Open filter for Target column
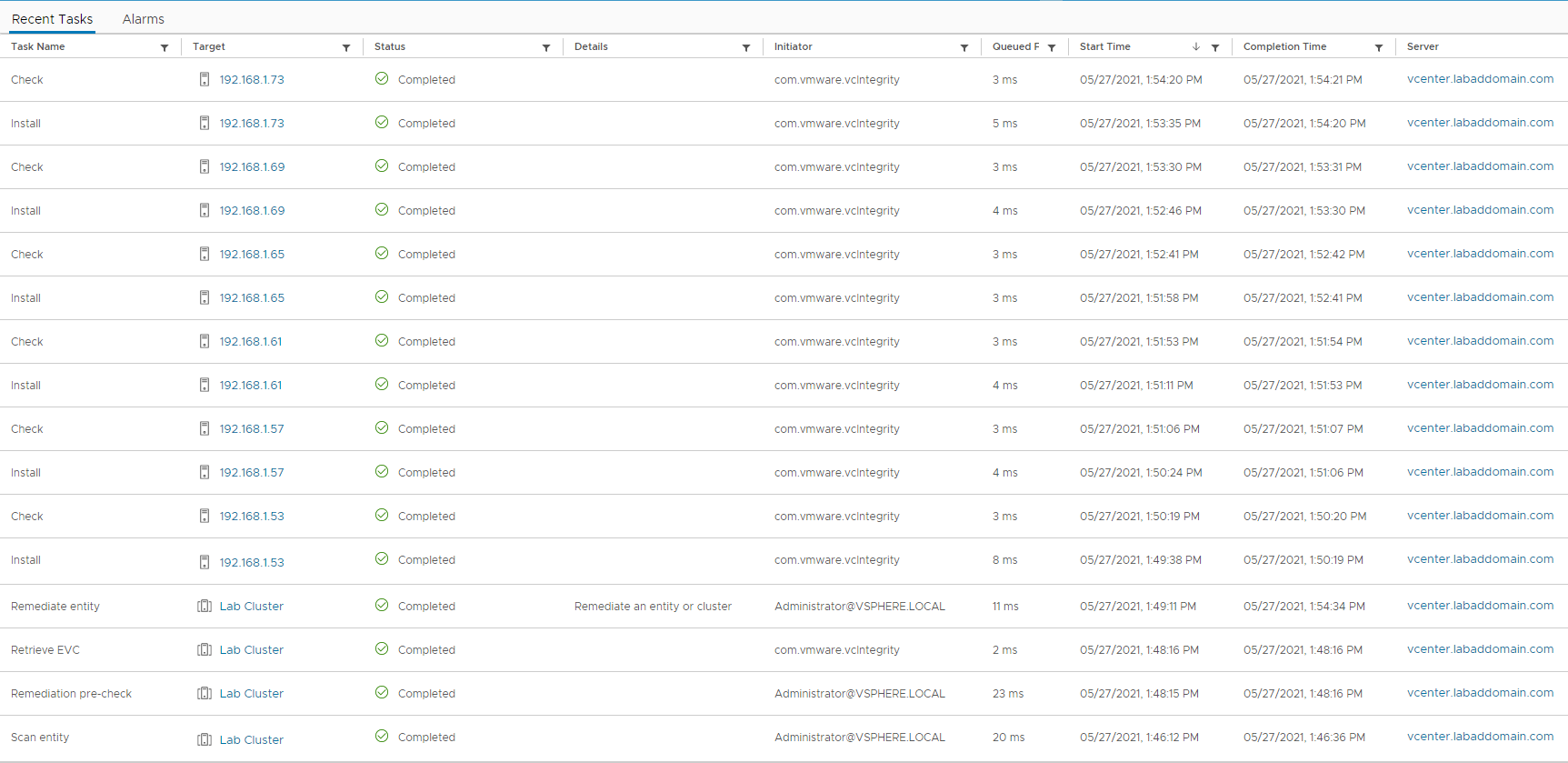Screen dimensions: 1568x763 click(346, 47)
